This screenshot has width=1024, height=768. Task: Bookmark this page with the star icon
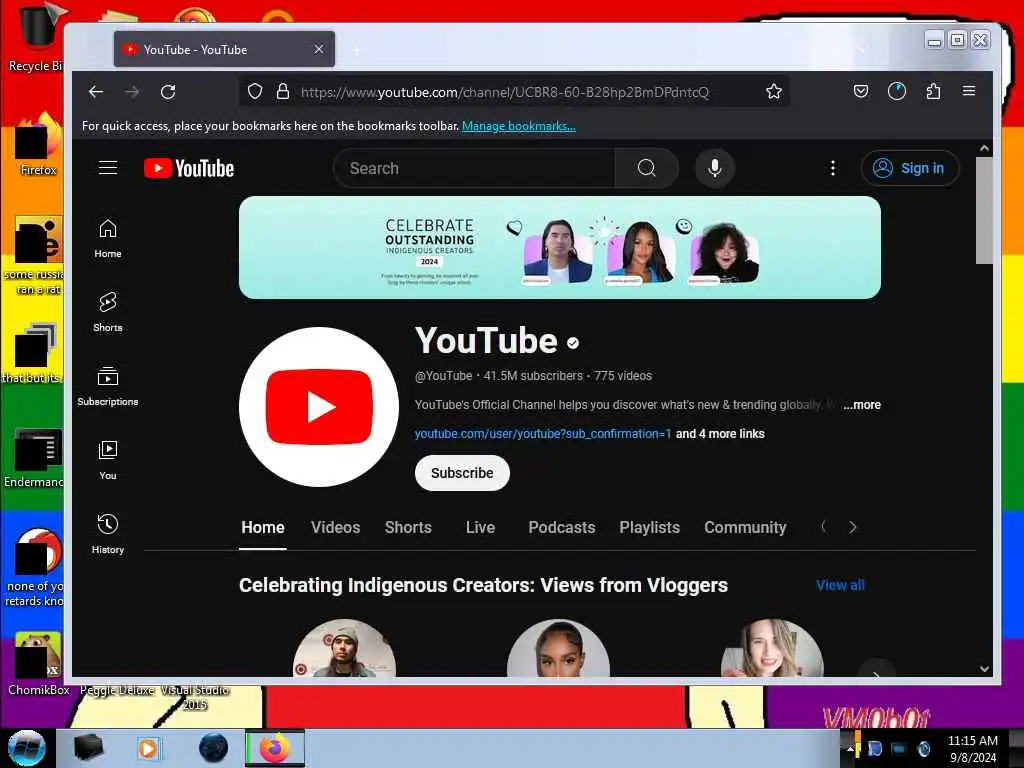pyautogui.click(x=774, y=91)
